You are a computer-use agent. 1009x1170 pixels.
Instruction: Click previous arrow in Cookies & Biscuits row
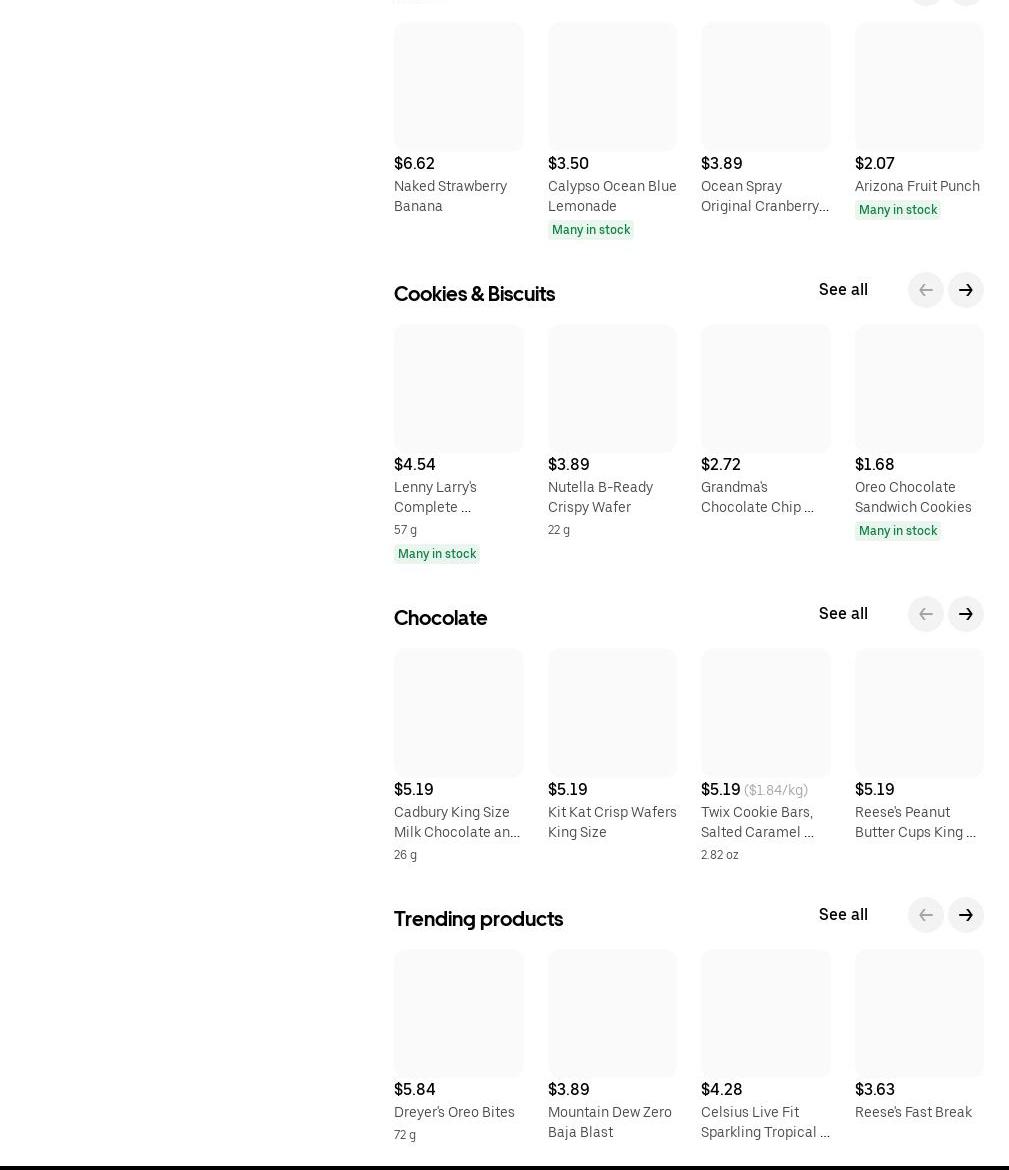tap(925, 290)
